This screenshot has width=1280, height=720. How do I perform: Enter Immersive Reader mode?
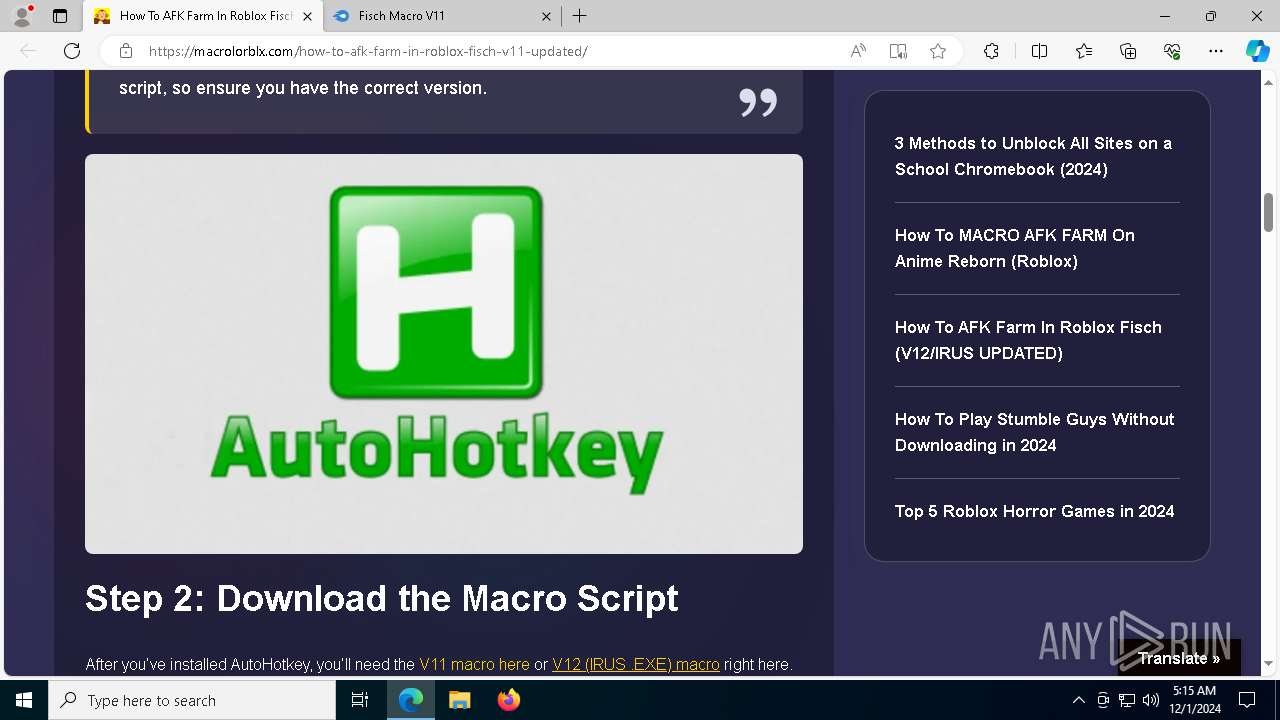[x=898, y=51]
